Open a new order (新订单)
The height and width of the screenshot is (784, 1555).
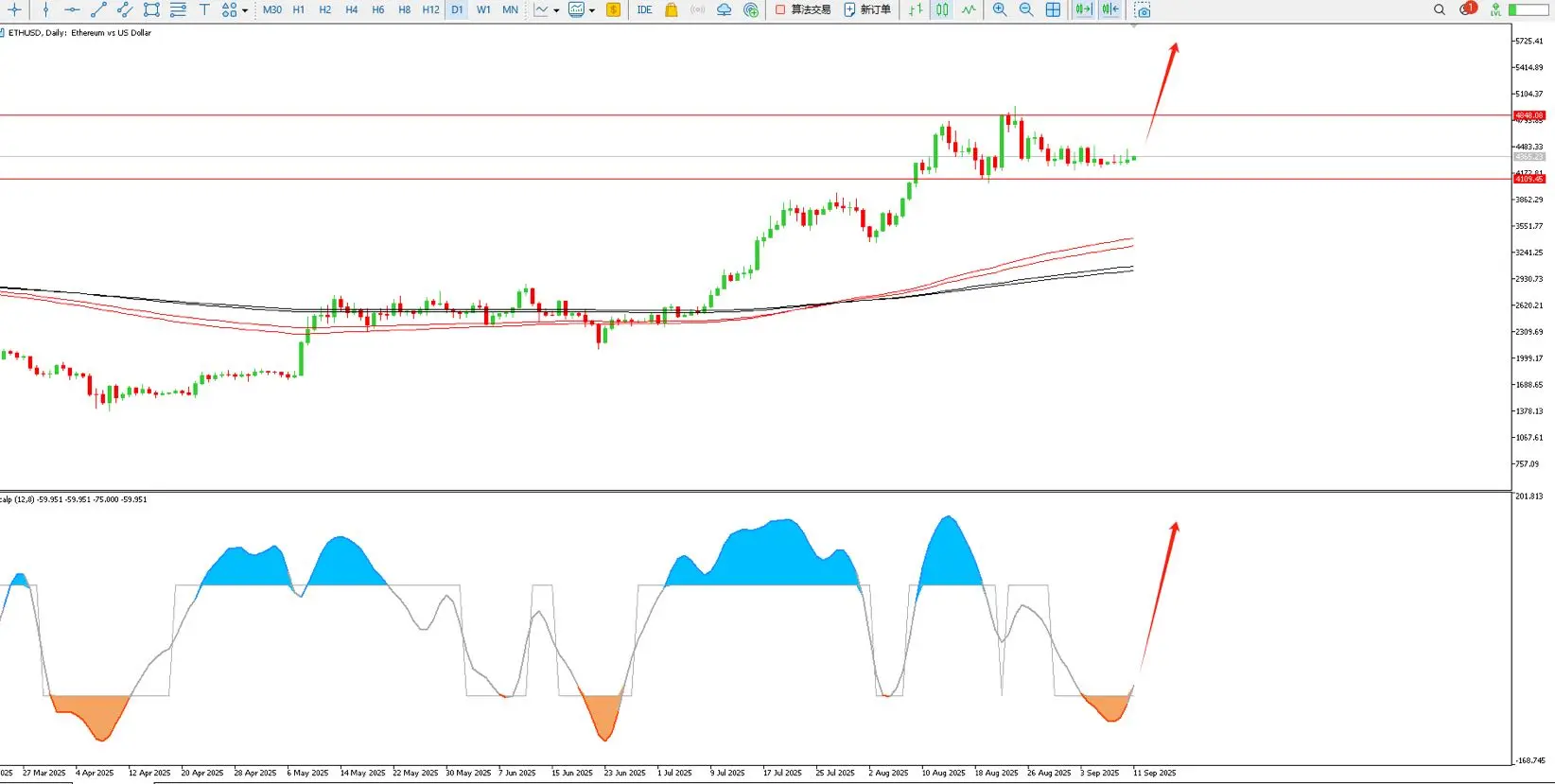pos(867,9)
